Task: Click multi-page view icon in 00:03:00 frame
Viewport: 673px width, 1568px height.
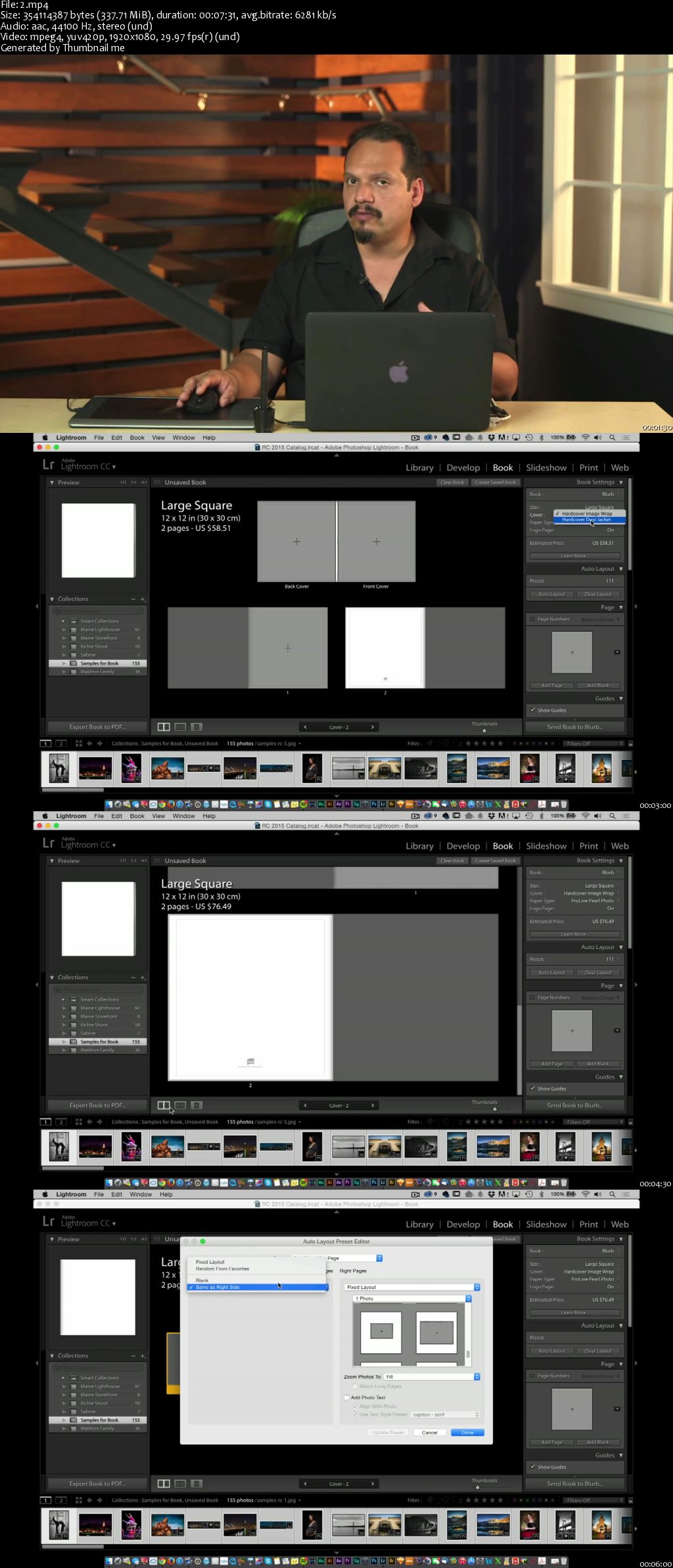Action: pos(164,727)
